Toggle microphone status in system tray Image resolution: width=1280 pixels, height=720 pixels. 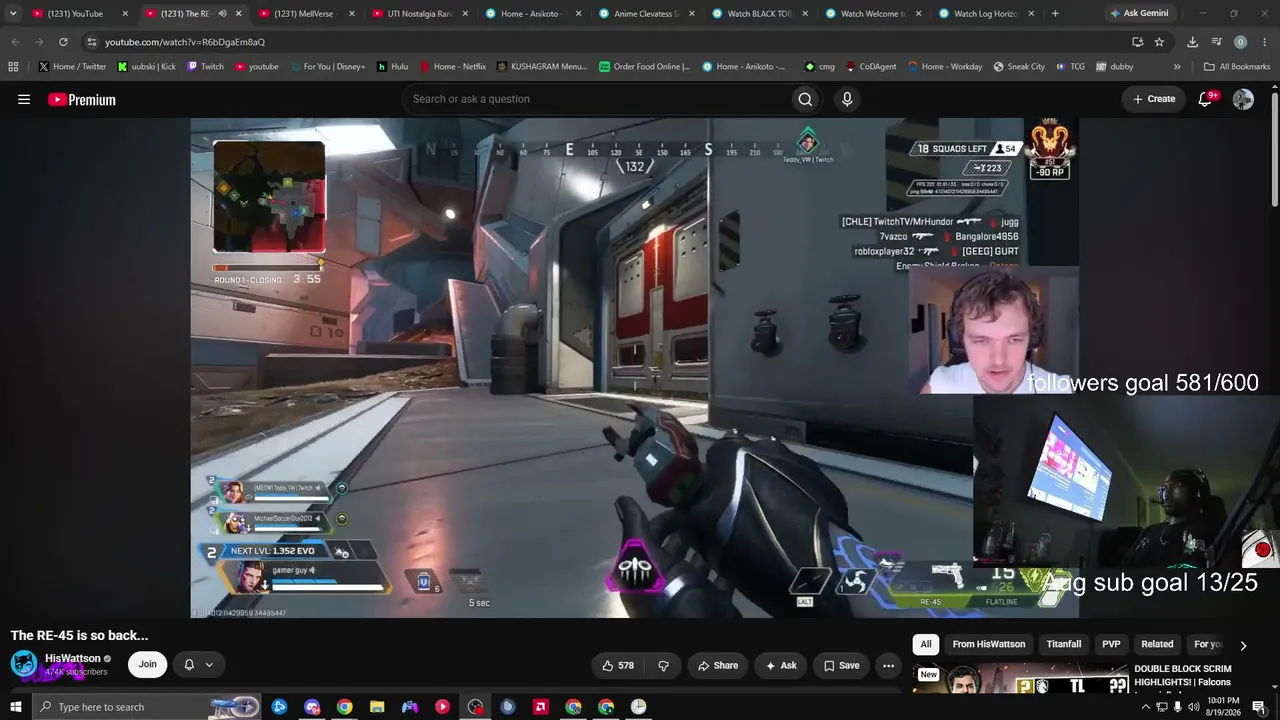1177,707
